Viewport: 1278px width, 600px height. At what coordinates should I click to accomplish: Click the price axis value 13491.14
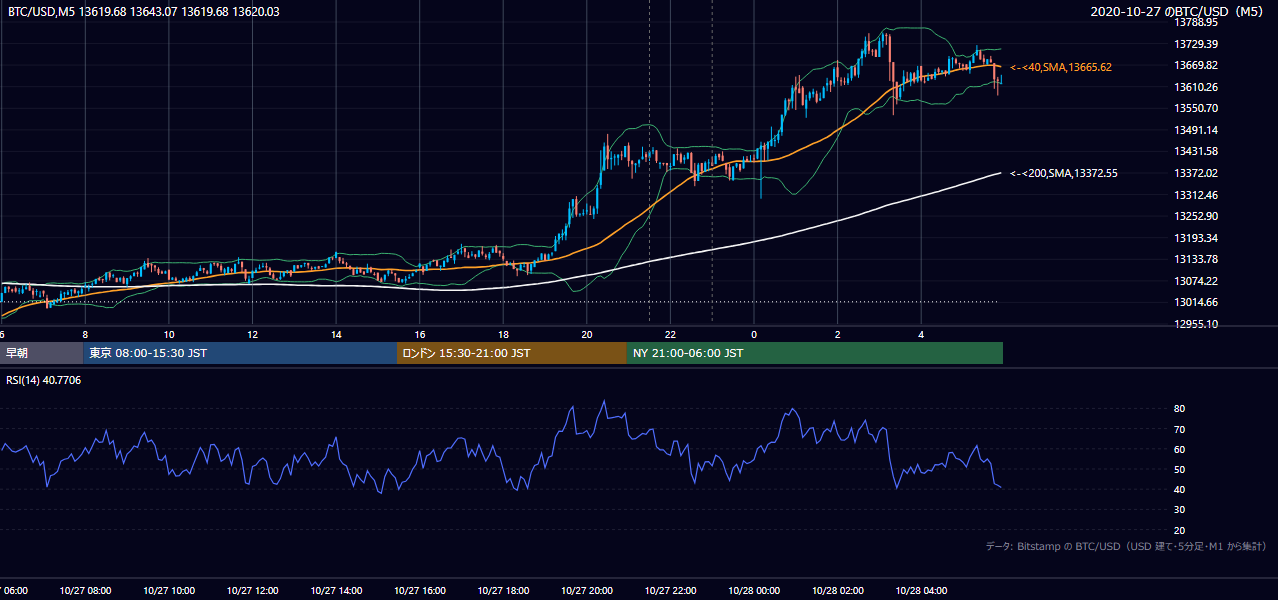coord(1196,130)
